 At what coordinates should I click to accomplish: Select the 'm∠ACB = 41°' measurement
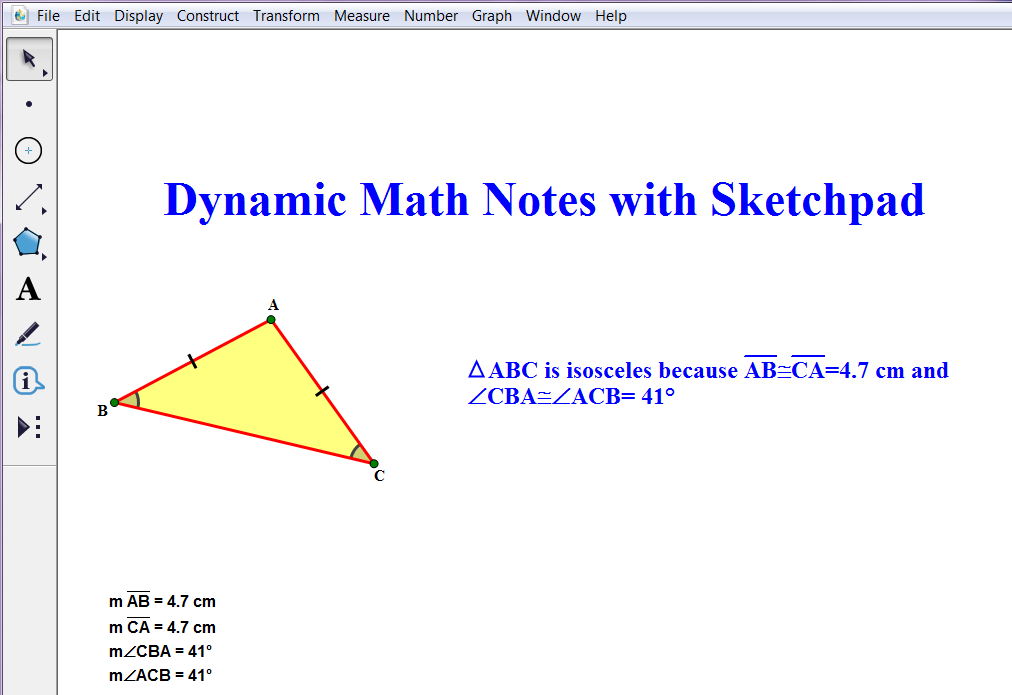160,675
